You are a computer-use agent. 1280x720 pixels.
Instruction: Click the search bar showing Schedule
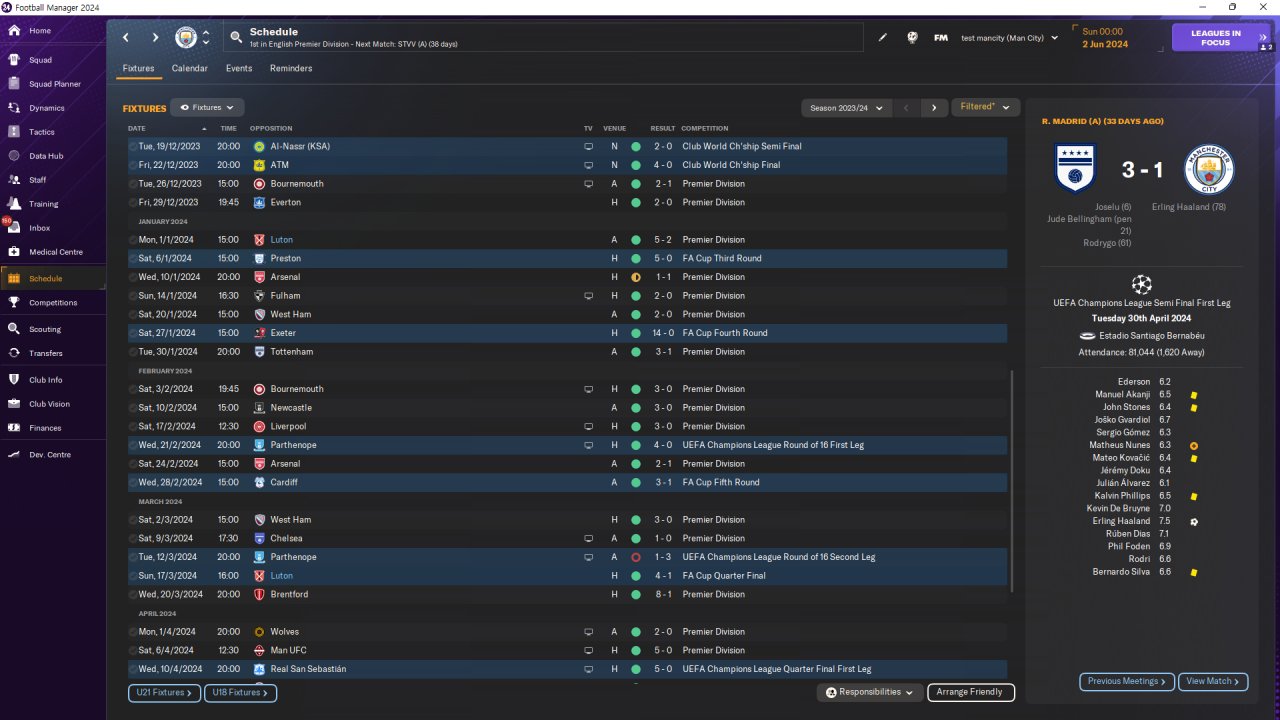click(x=544, y=38)
